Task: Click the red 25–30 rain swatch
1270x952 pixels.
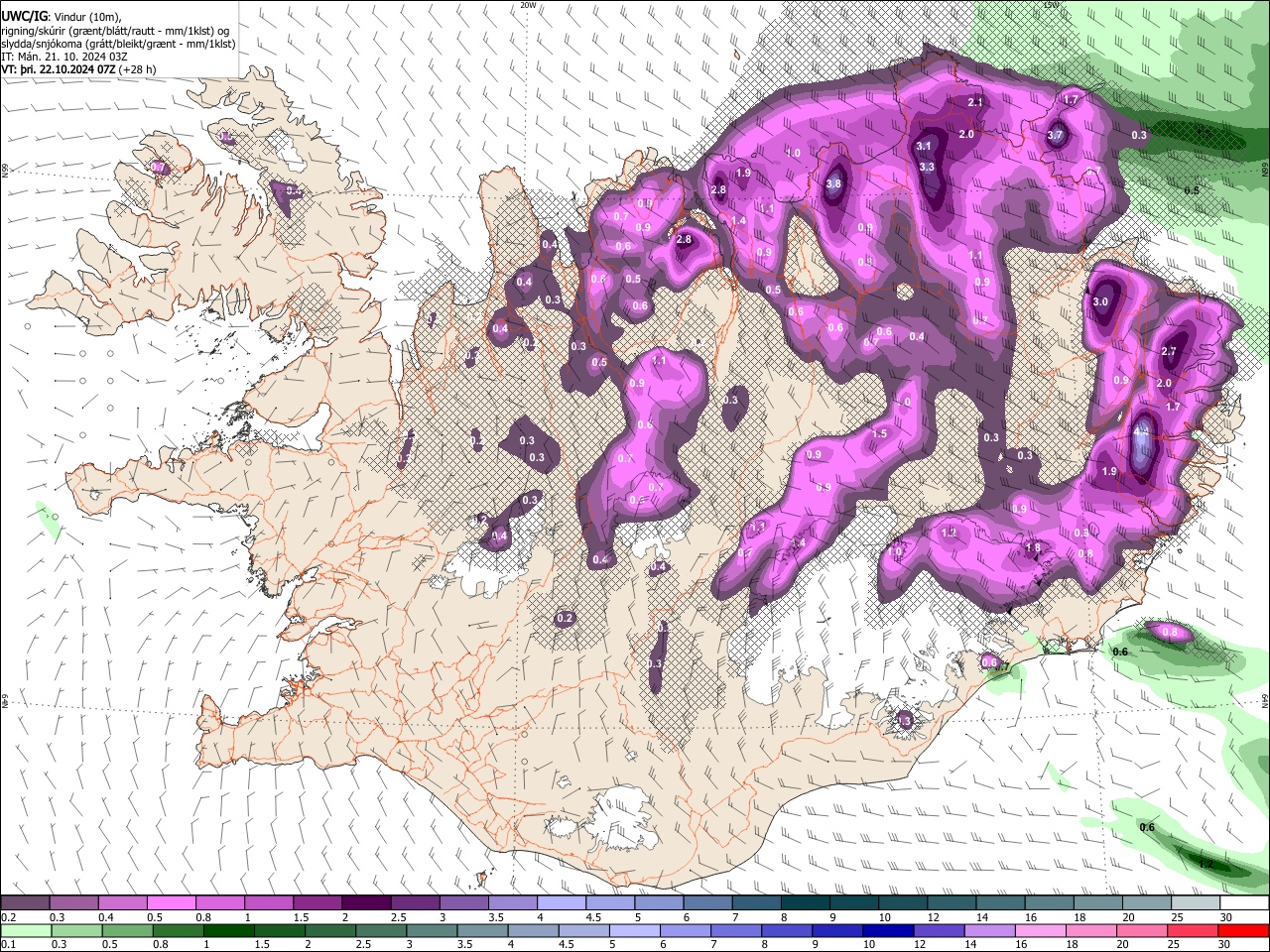Action: coord(1191,930)
